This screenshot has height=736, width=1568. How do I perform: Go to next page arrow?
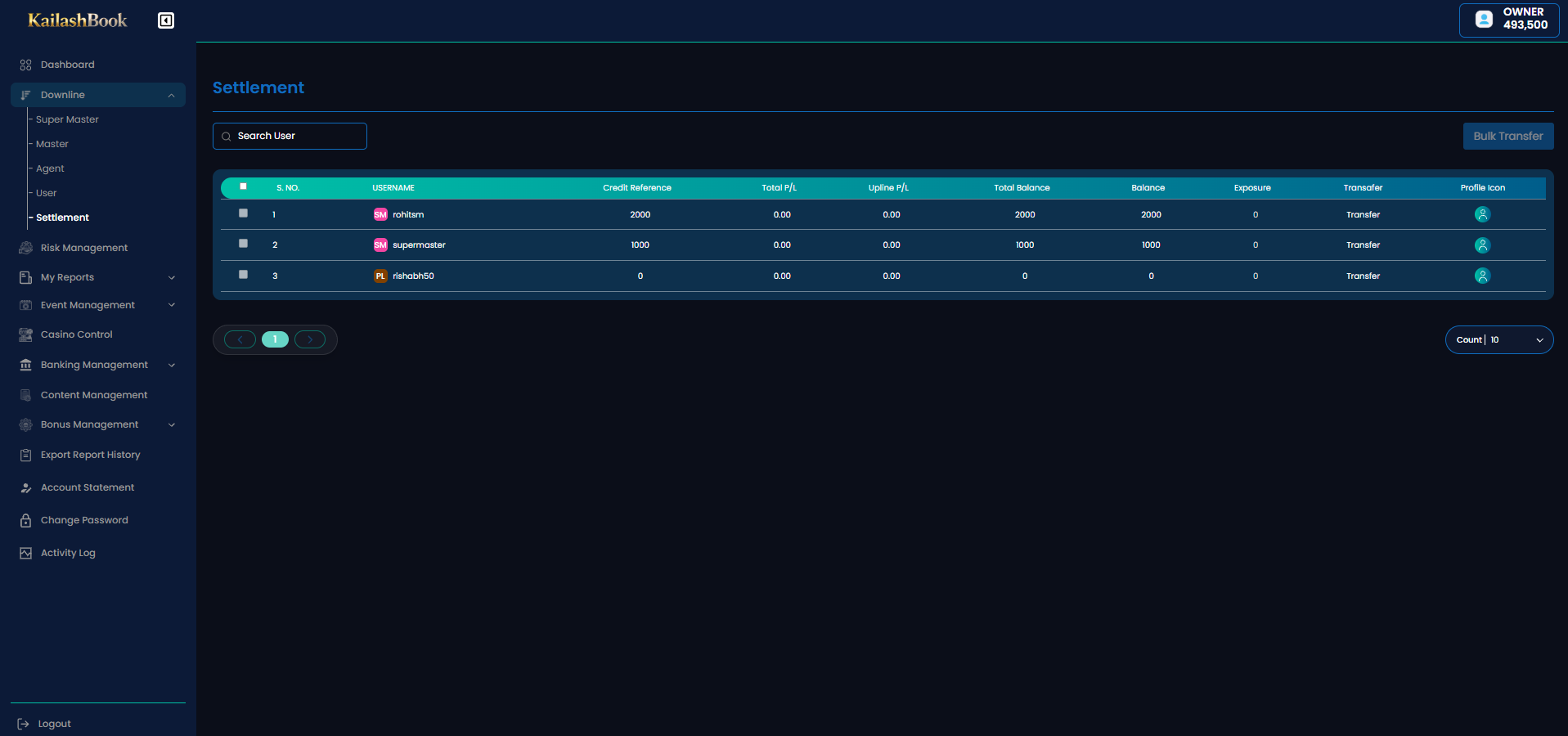[x=310, y=339]
